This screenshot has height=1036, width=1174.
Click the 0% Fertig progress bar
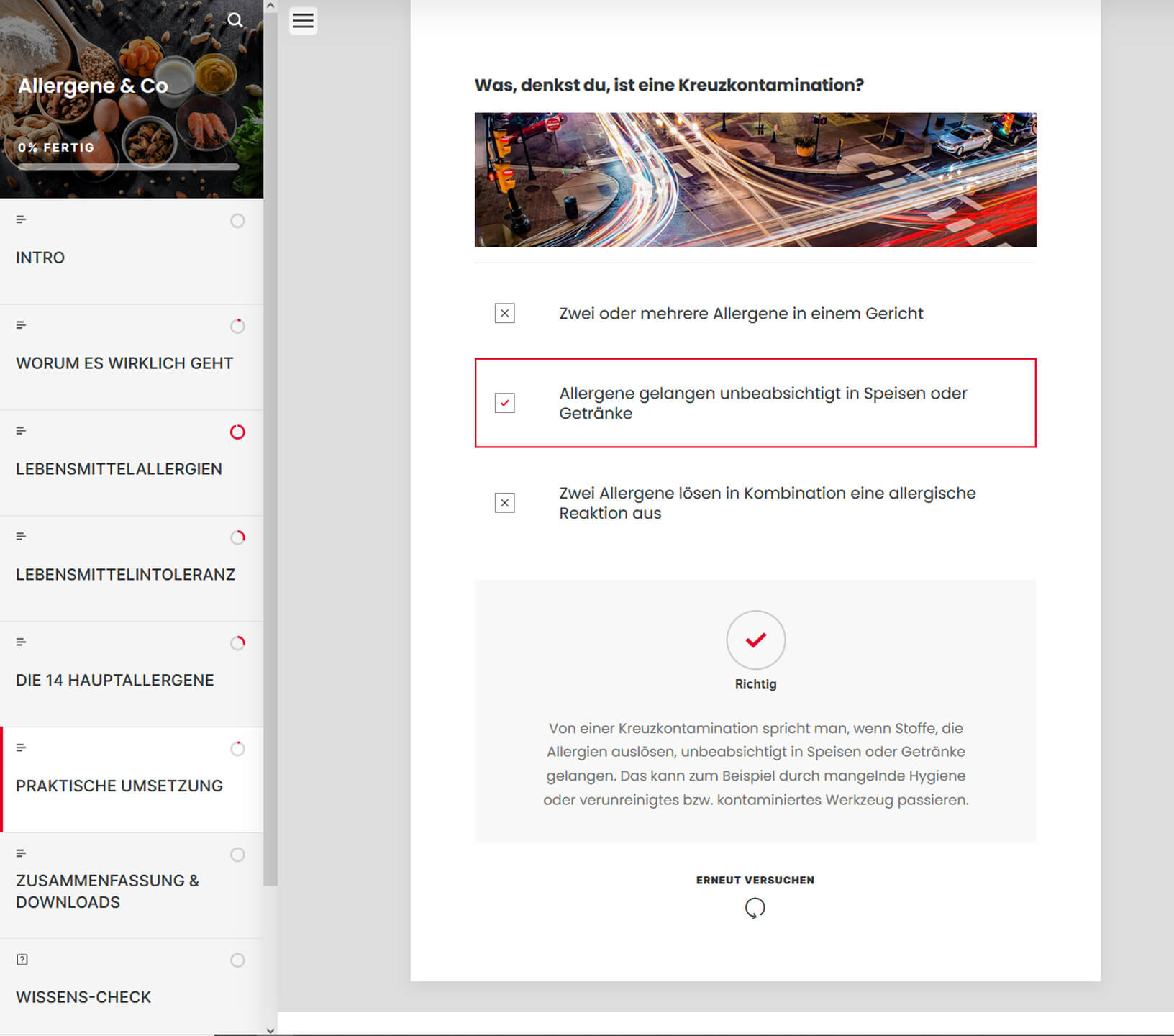pyautogui.click(x=128, y=167)
